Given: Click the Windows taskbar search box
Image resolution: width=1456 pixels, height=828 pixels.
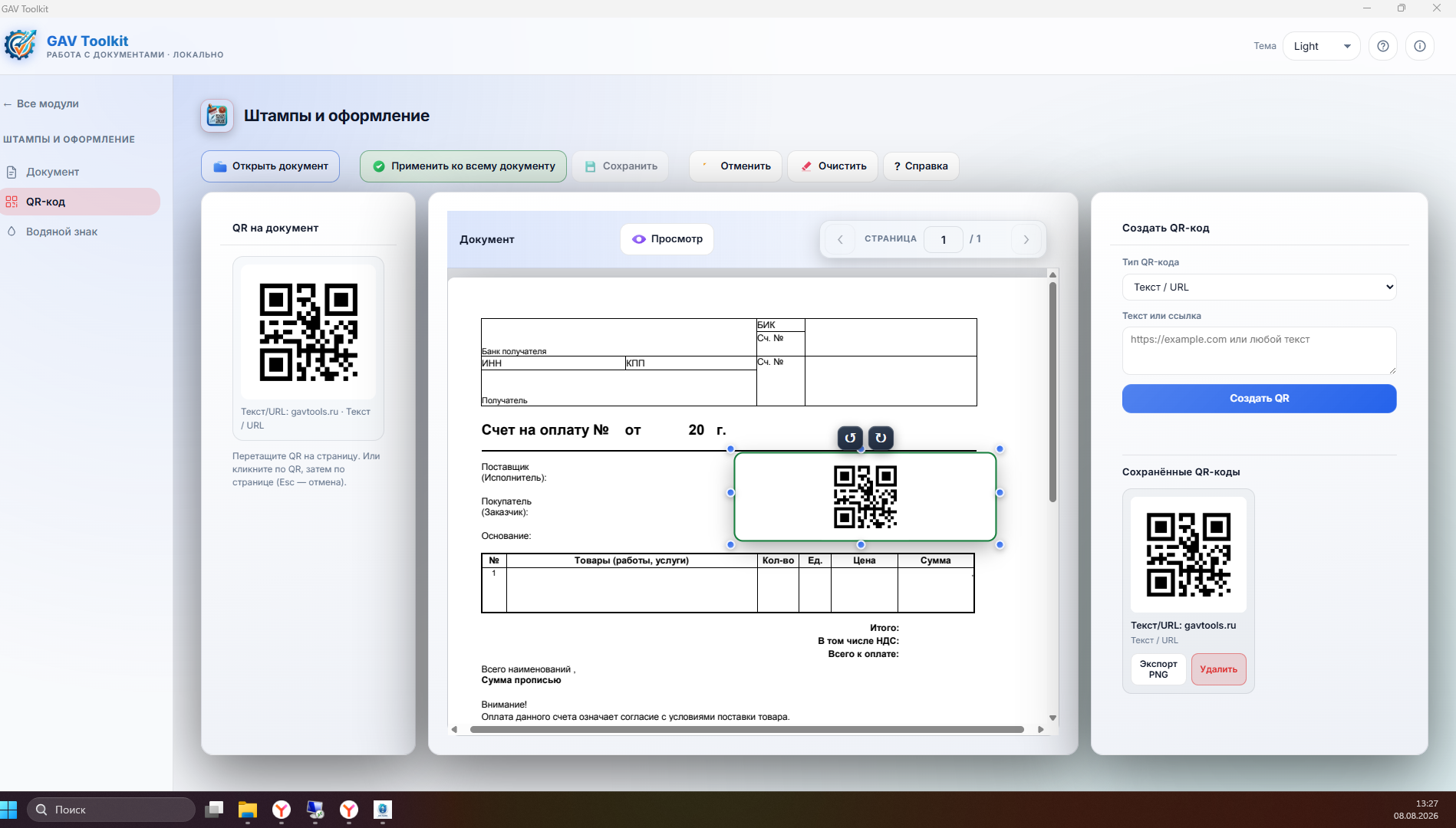Looking at the screenshot, I should coord(111,810).
